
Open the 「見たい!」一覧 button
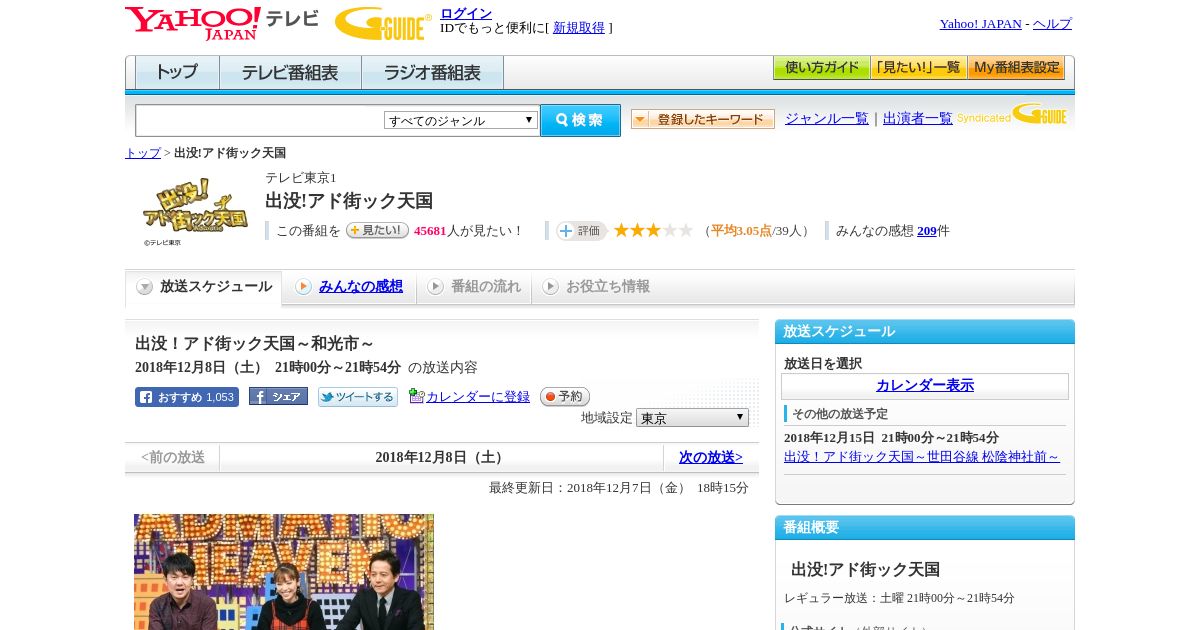[918, 68]
